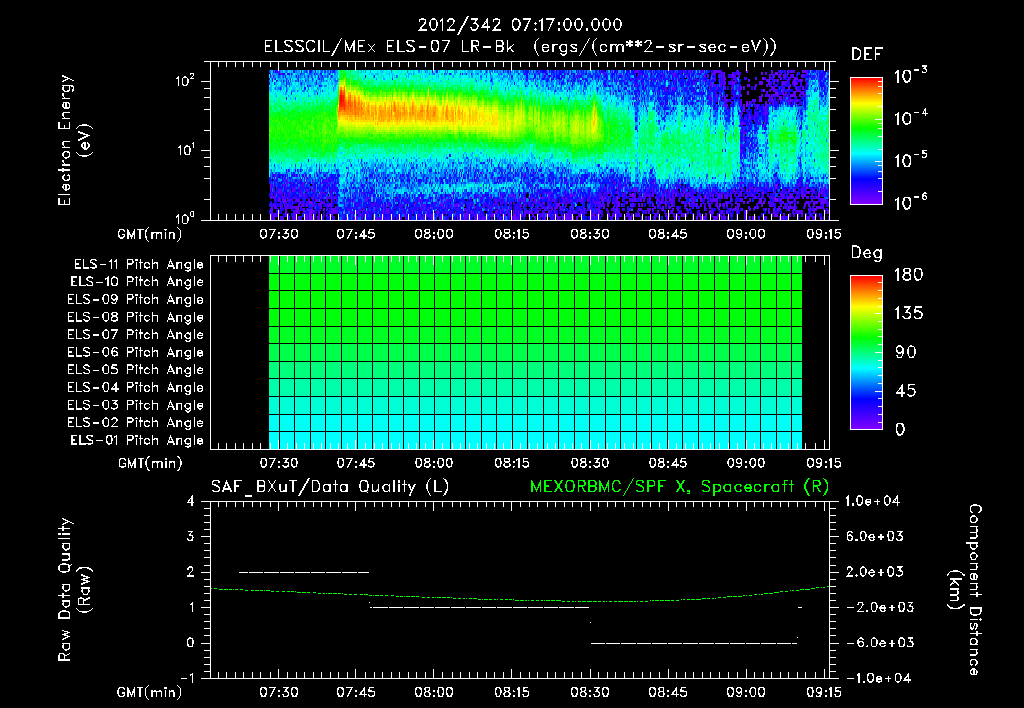Select the ELS-05 Pitch Angle row label

pos(136,370)
